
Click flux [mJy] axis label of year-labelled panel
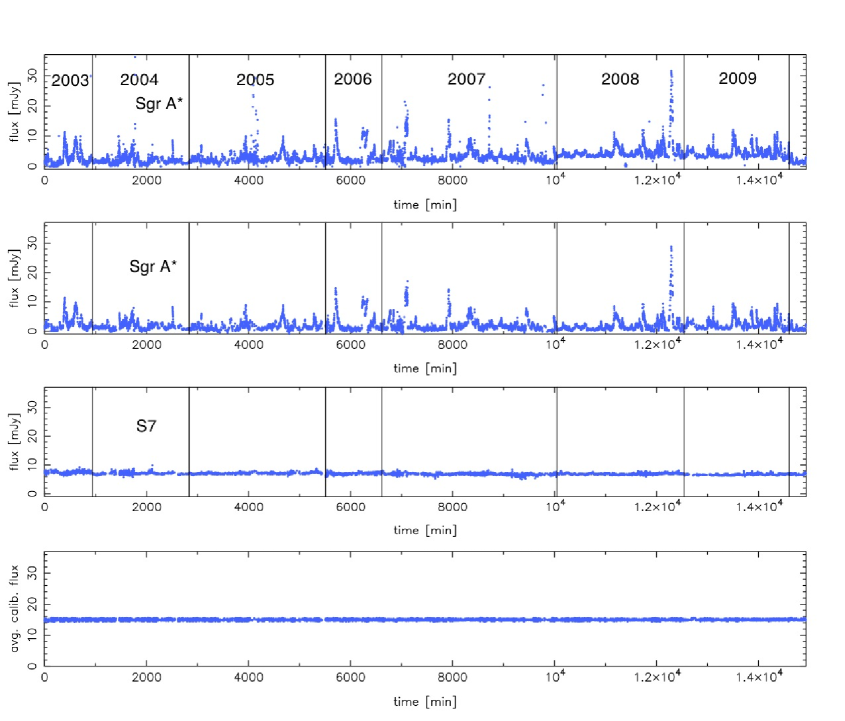tap(14, 112)
